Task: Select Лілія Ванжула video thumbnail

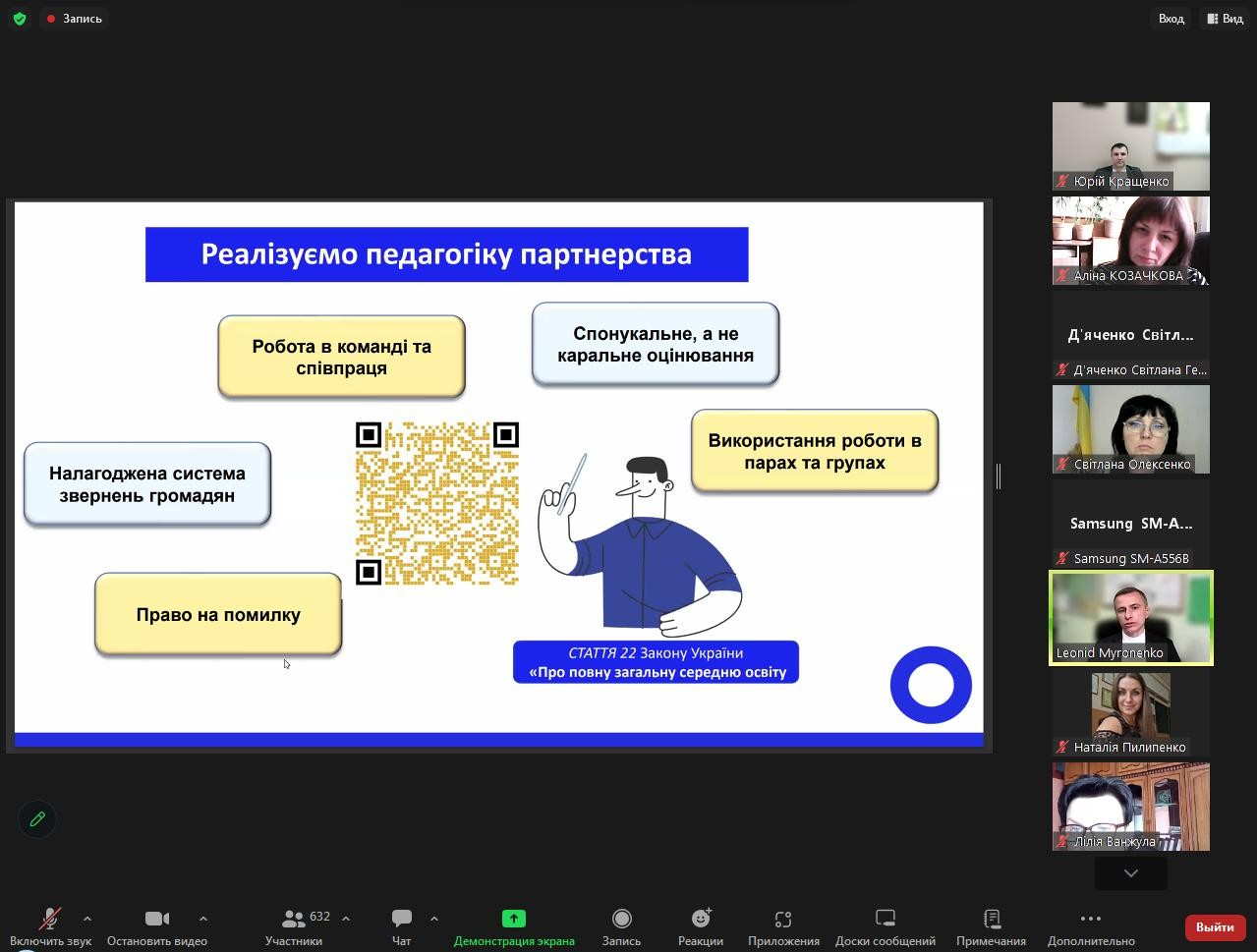Action: tap(1131, 807)
